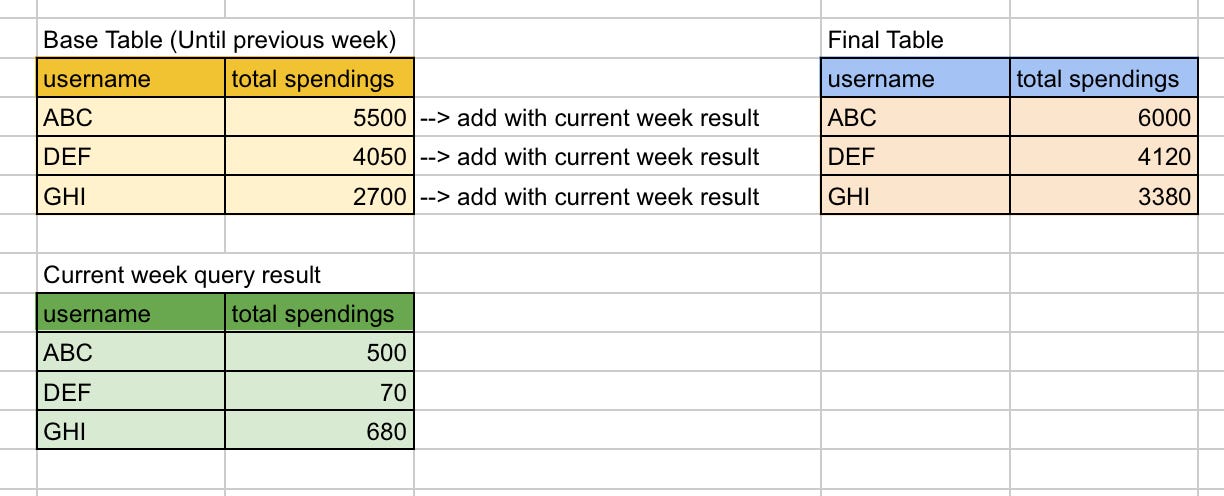Select the cell with value 4050
1224x496 pixels.
tap(319, 157)
